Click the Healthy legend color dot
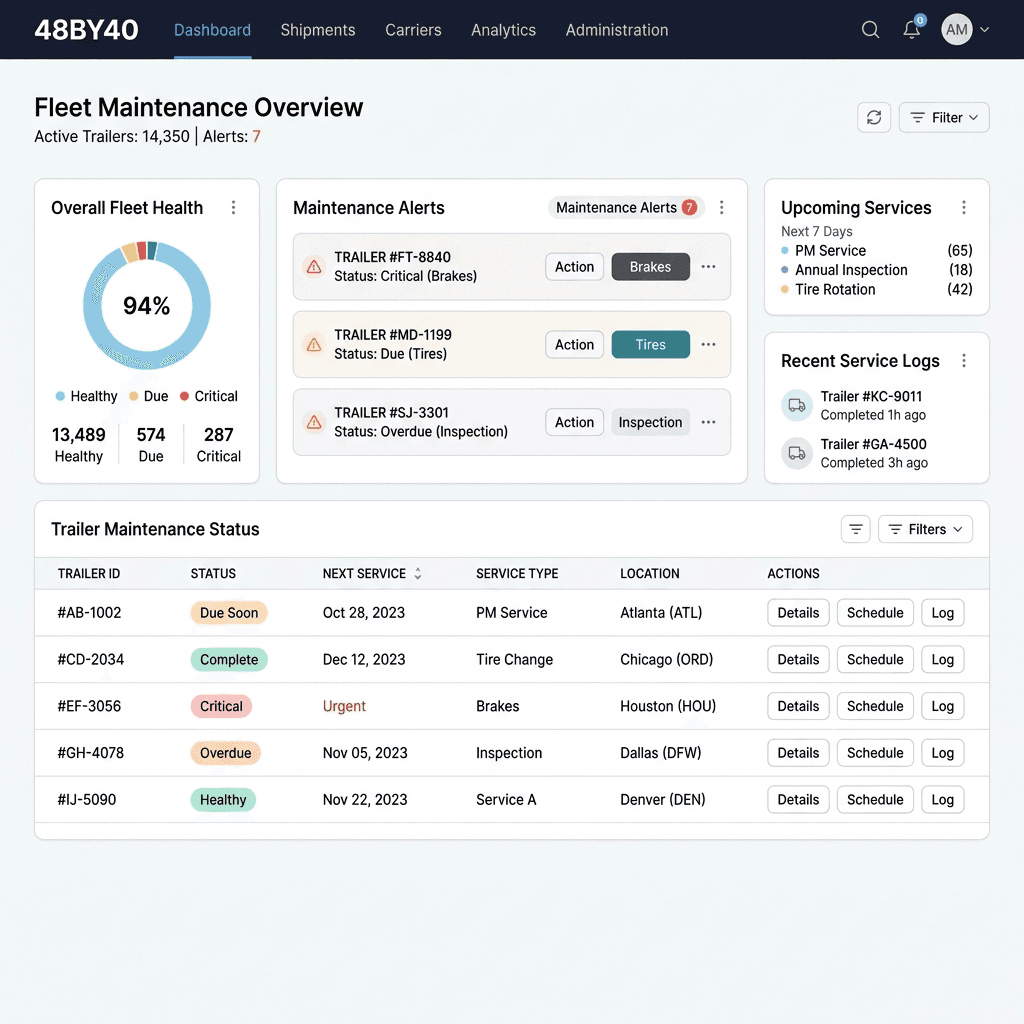The height and width of the screenshot is (1024, 1024). coord(60,396)
